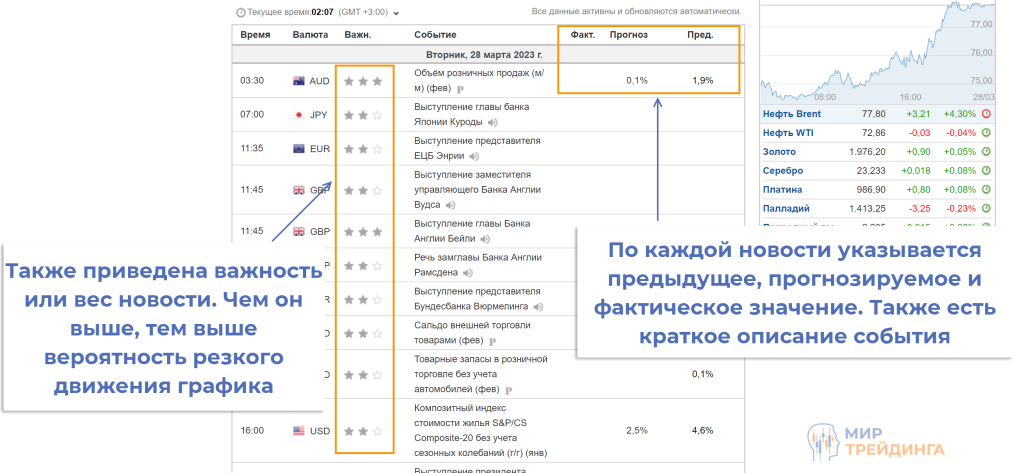
Task: Click the 1.976,20 price for Золото
Action: 867,152
